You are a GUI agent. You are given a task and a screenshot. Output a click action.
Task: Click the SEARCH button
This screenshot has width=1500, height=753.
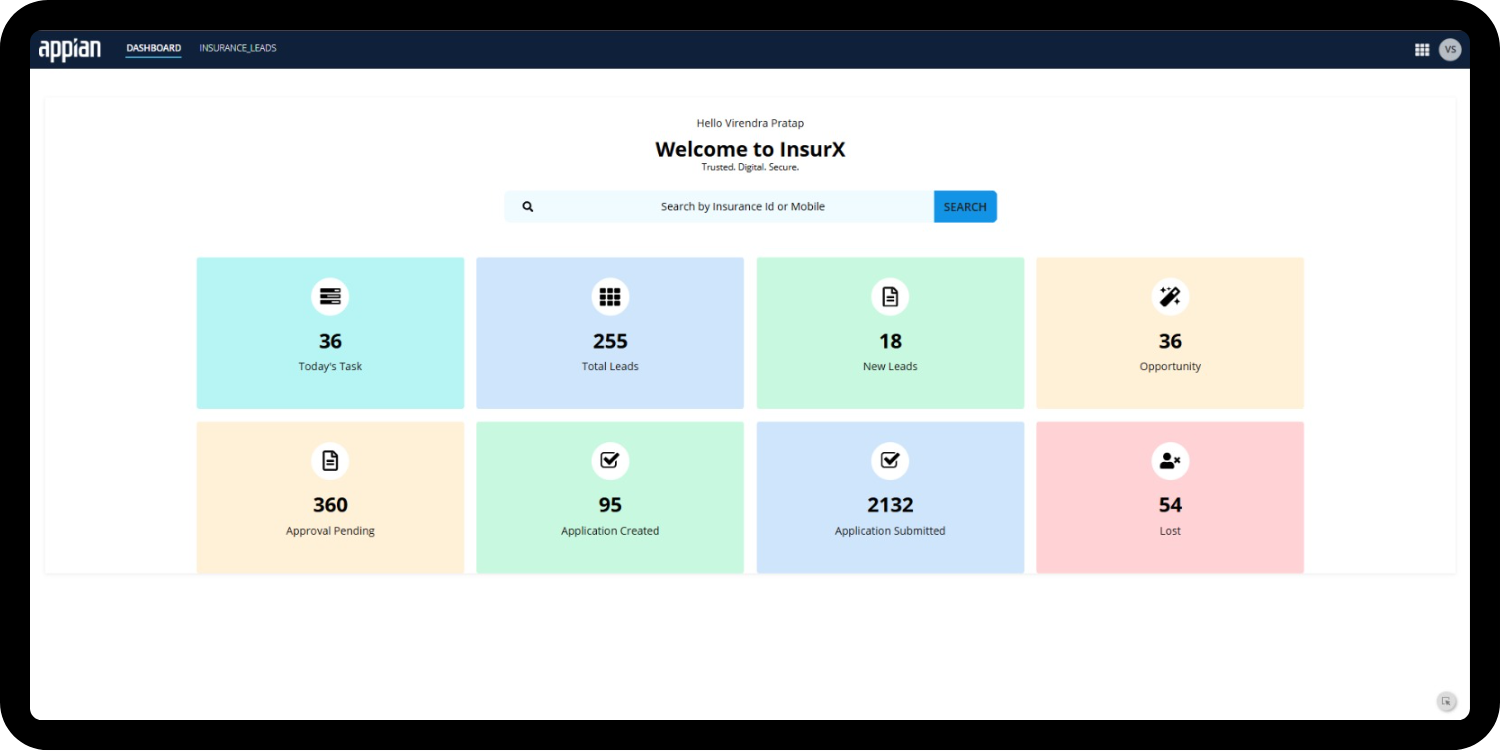(965, 207)
